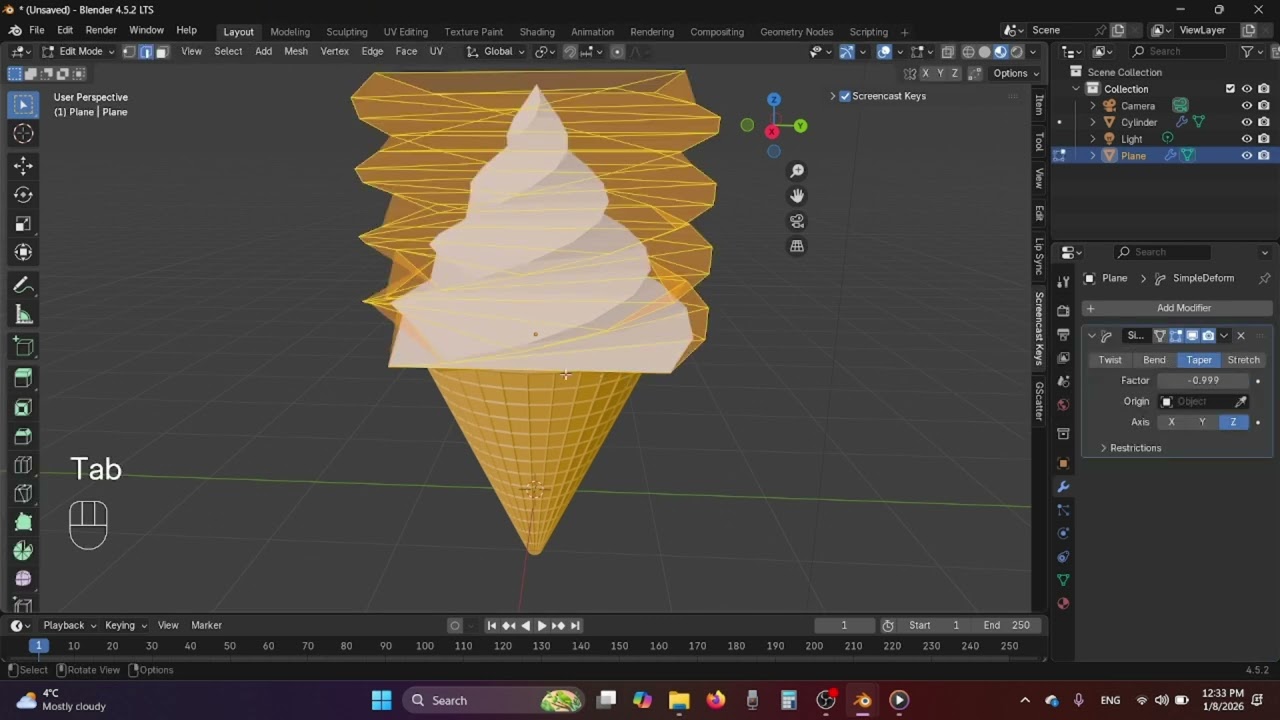Viewport: 1280px width, 720px height.
Task: Select the Rotate tool
Action: pos(24,195)
